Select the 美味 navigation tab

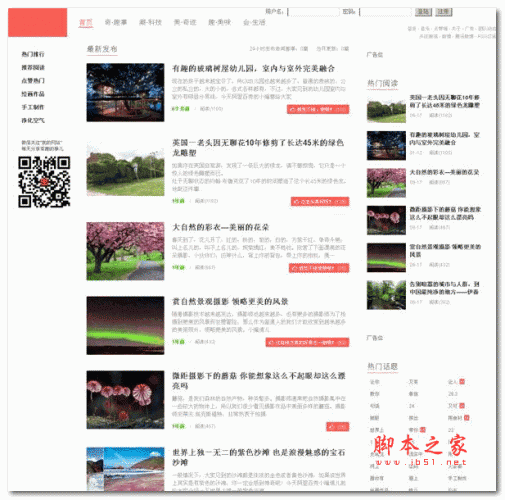click(220, 22)
